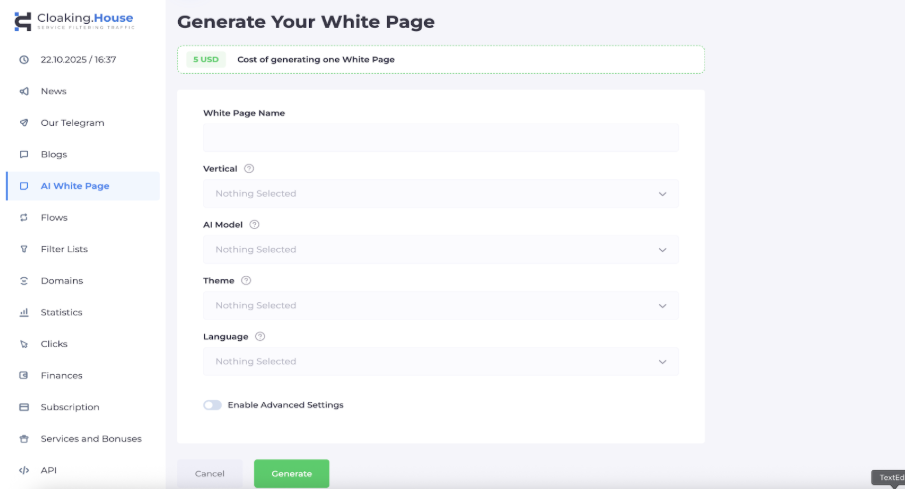Toggle the Enable Advanced Settings switch
The width and height of the screenshot is (905, 489).
tap(212, 405)
